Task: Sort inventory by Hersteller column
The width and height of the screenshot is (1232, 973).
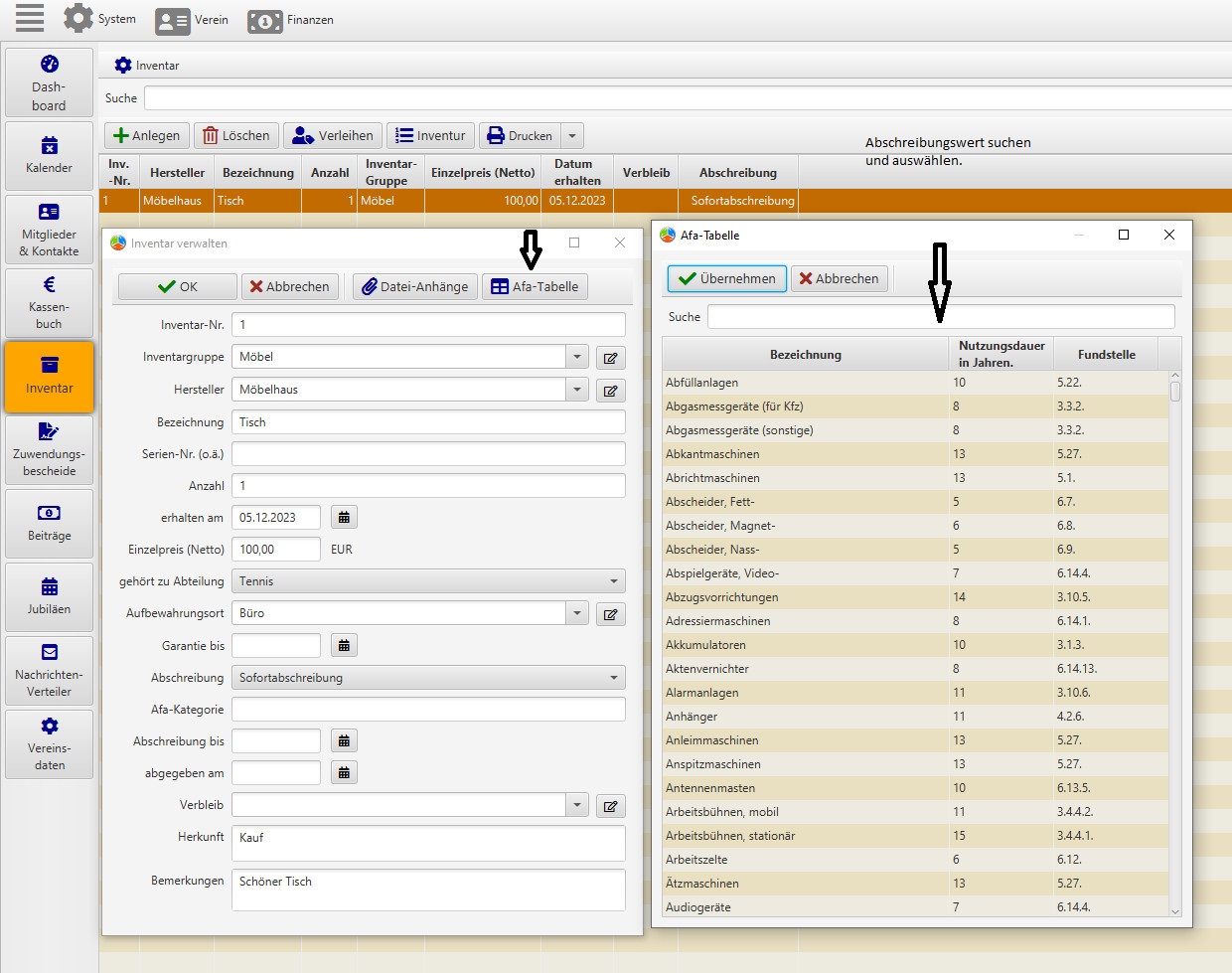Action: [177, 173]
